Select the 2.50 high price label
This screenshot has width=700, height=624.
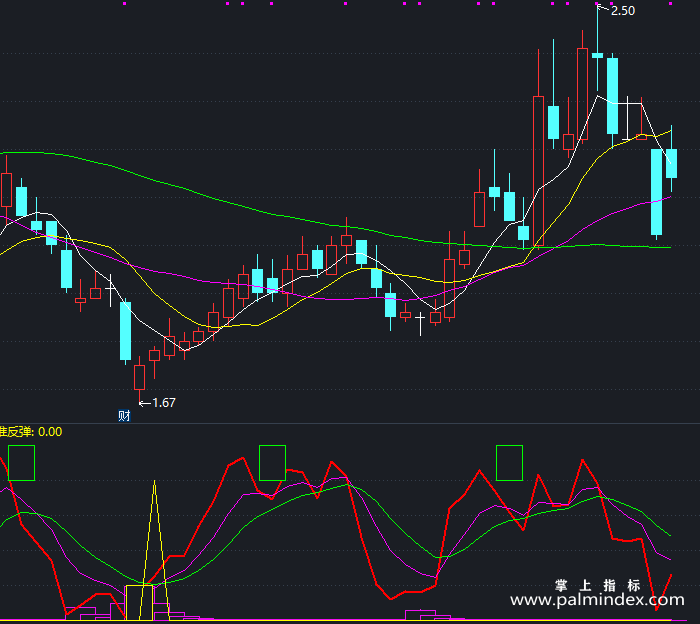point(623,11)
